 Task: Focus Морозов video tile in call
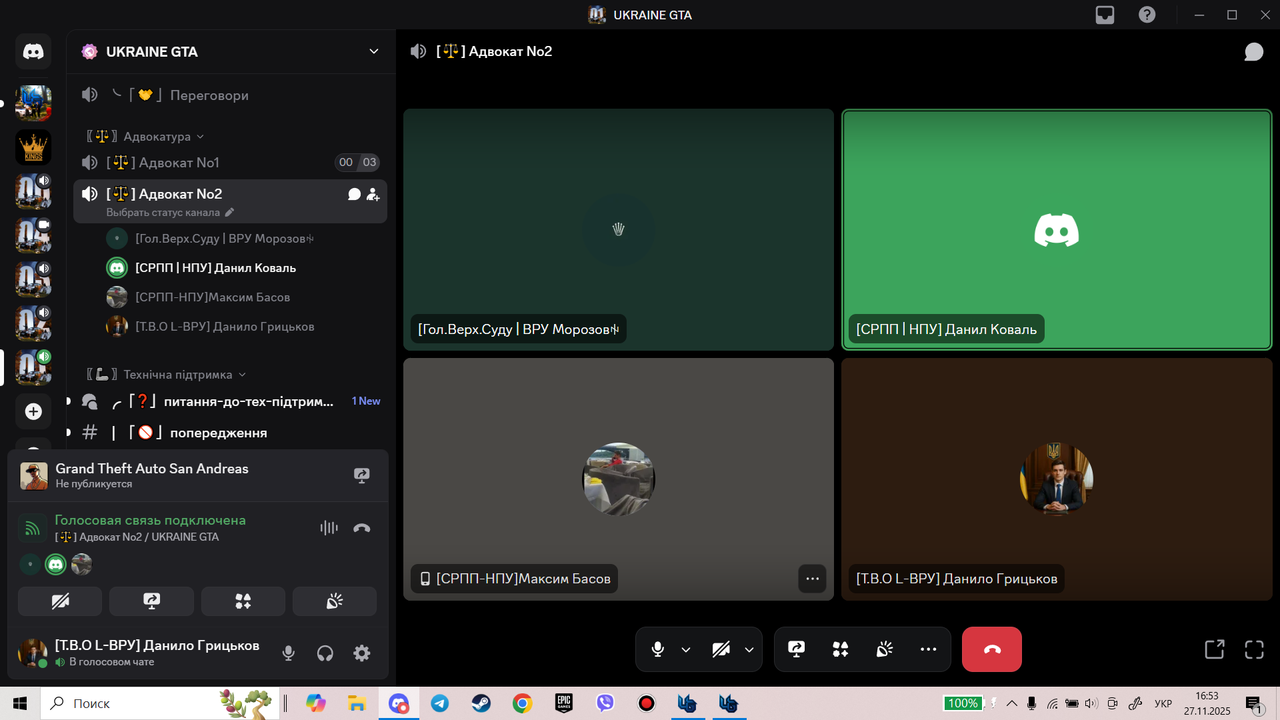point(618,229)
